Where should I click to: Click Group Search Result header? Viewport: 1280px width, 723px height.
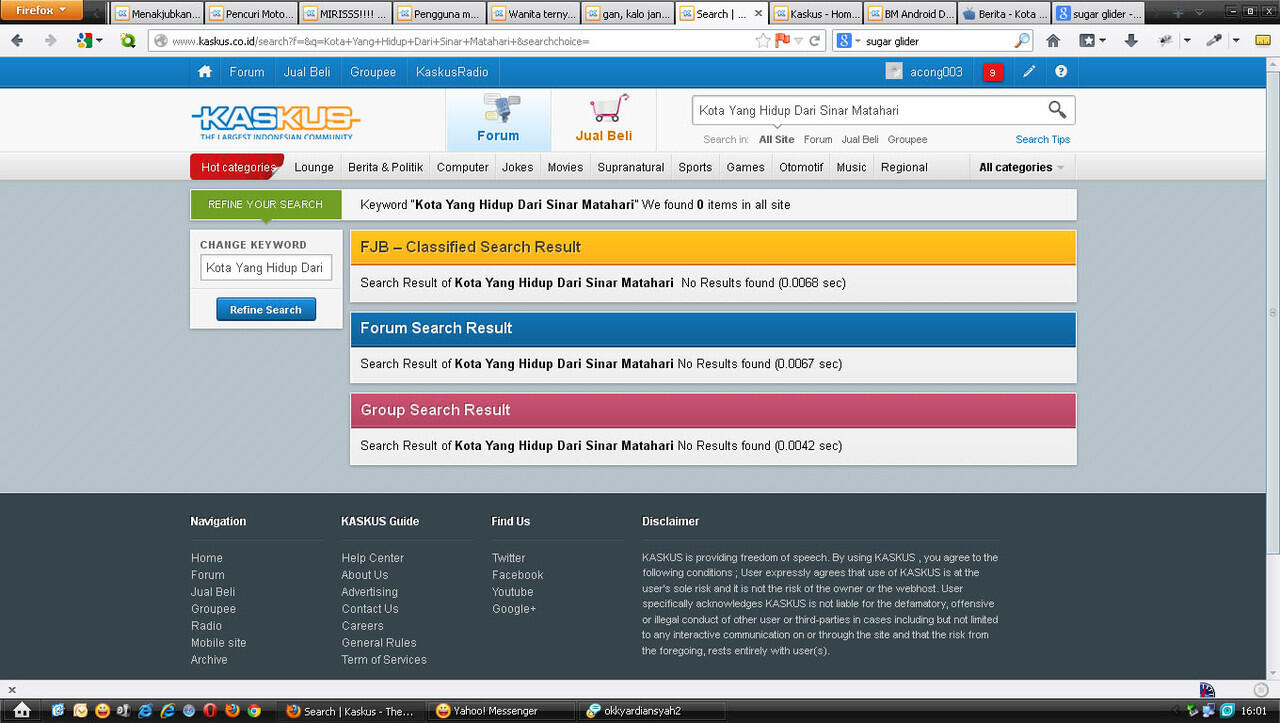pyautogui.click(x=713, y=410)
